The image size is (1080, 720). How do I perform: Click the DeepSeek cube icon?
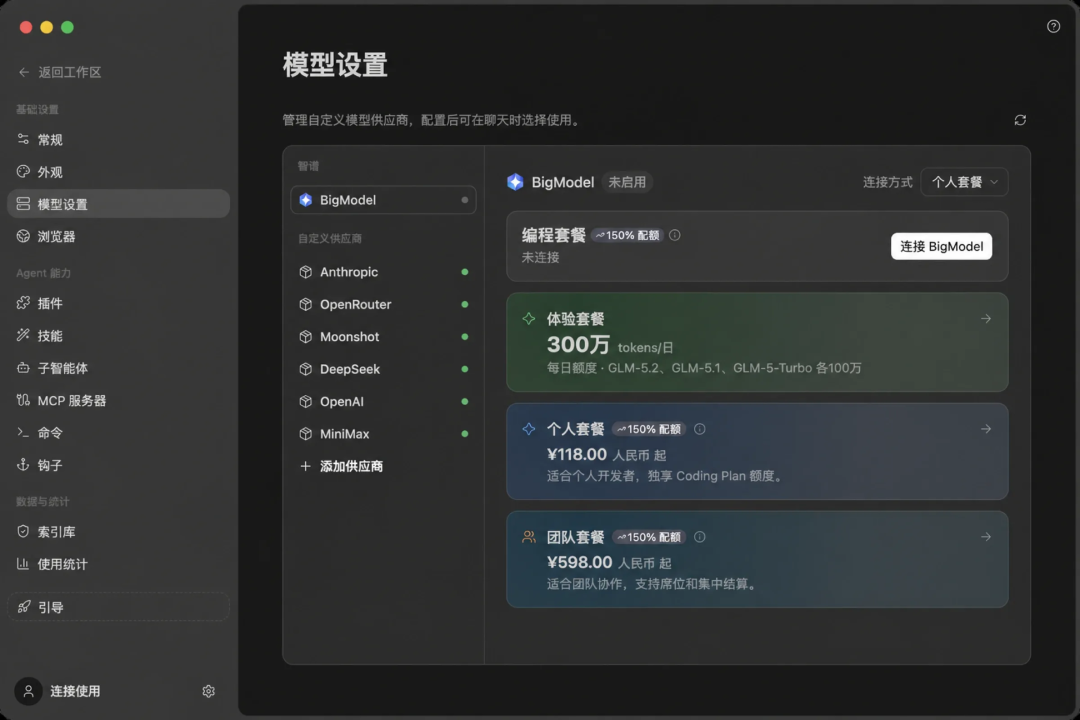[306, 369]
